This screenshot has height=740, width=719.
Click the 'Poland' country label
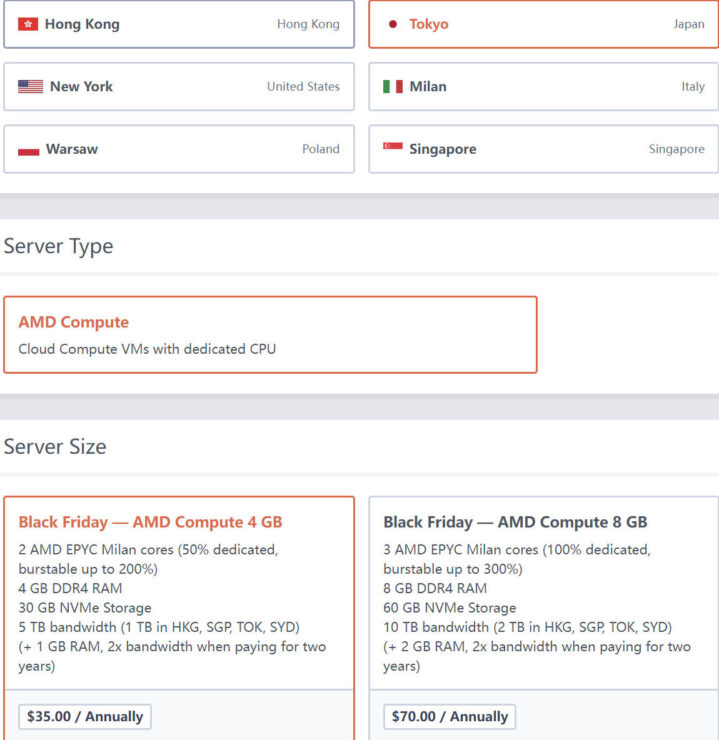321,149
